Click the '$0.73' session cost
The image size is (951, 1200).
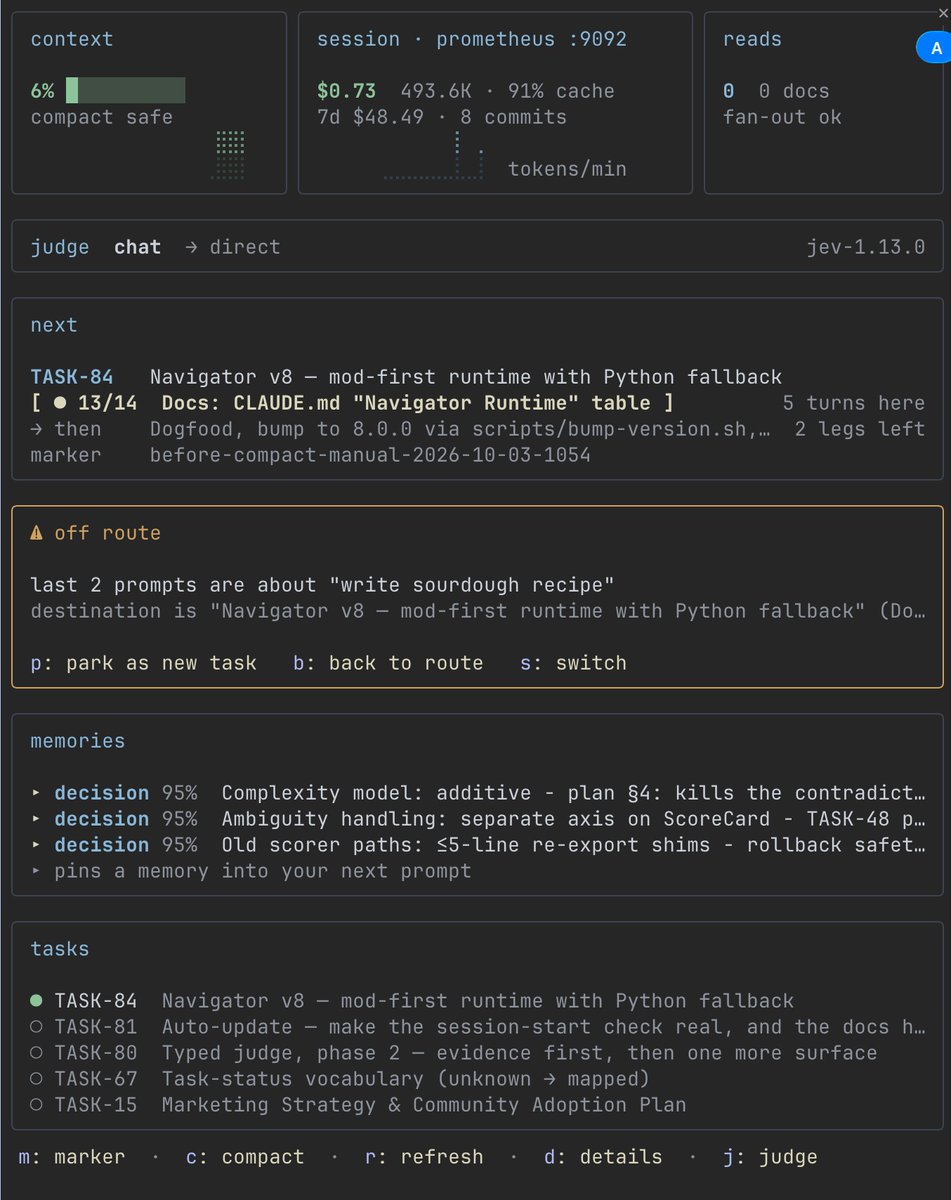click(346, 91)
